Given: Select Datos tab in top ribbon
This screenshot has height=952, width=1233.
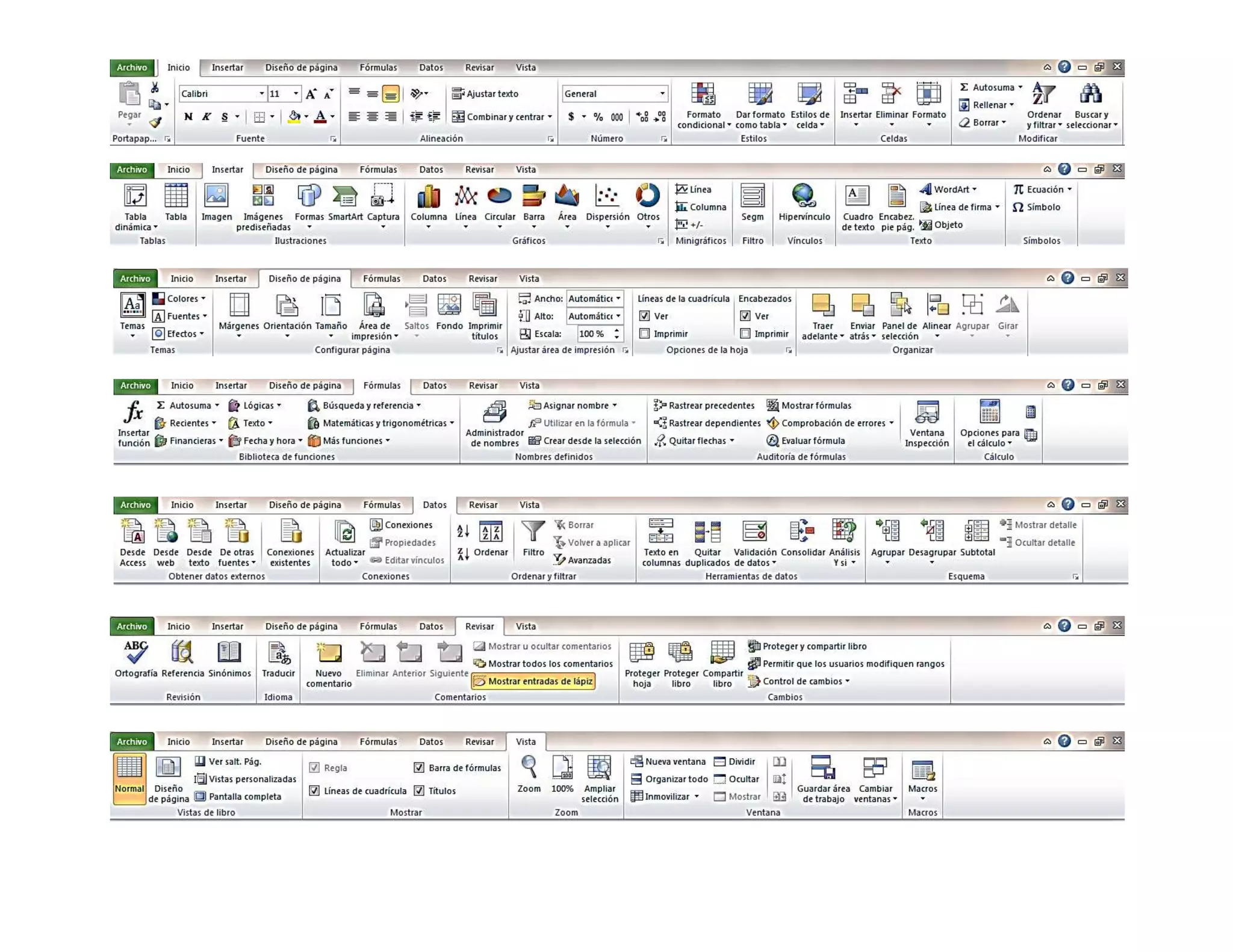Looking at the screenshot, I should [x=430, y=67].
